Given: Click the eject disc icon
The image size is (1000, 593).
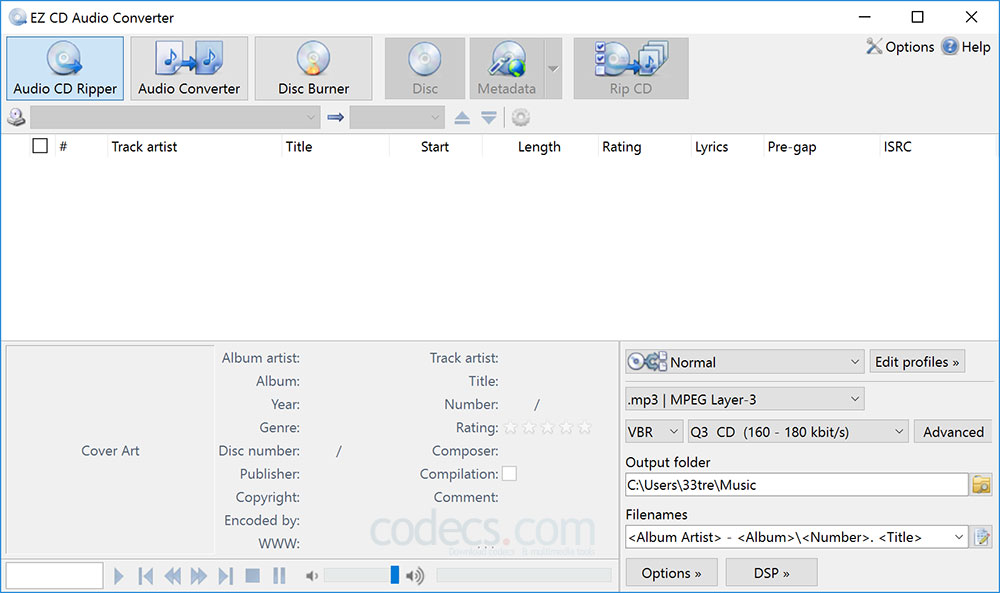Looking at the screenshot, I should 462,117.
